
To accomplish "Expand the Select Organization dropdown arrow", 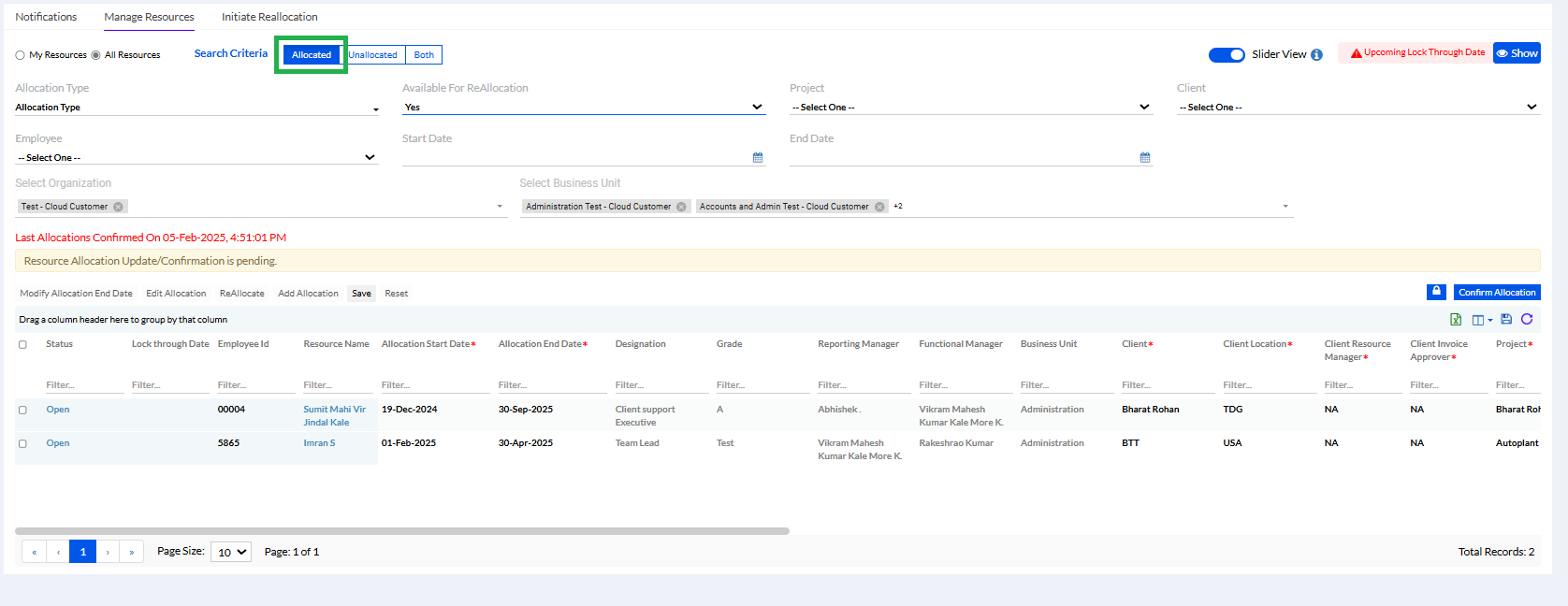I will coord(500,207).
